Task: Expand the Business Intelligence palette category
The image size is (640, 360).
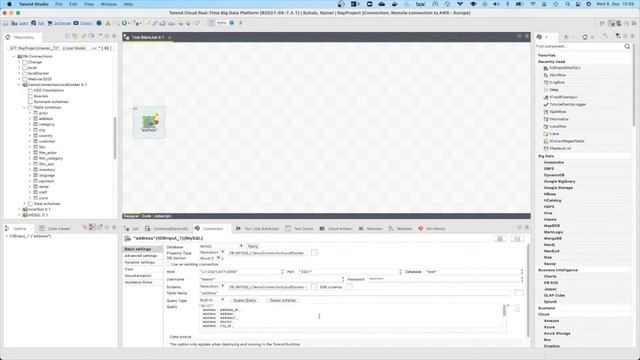Action: coord(558,270)
